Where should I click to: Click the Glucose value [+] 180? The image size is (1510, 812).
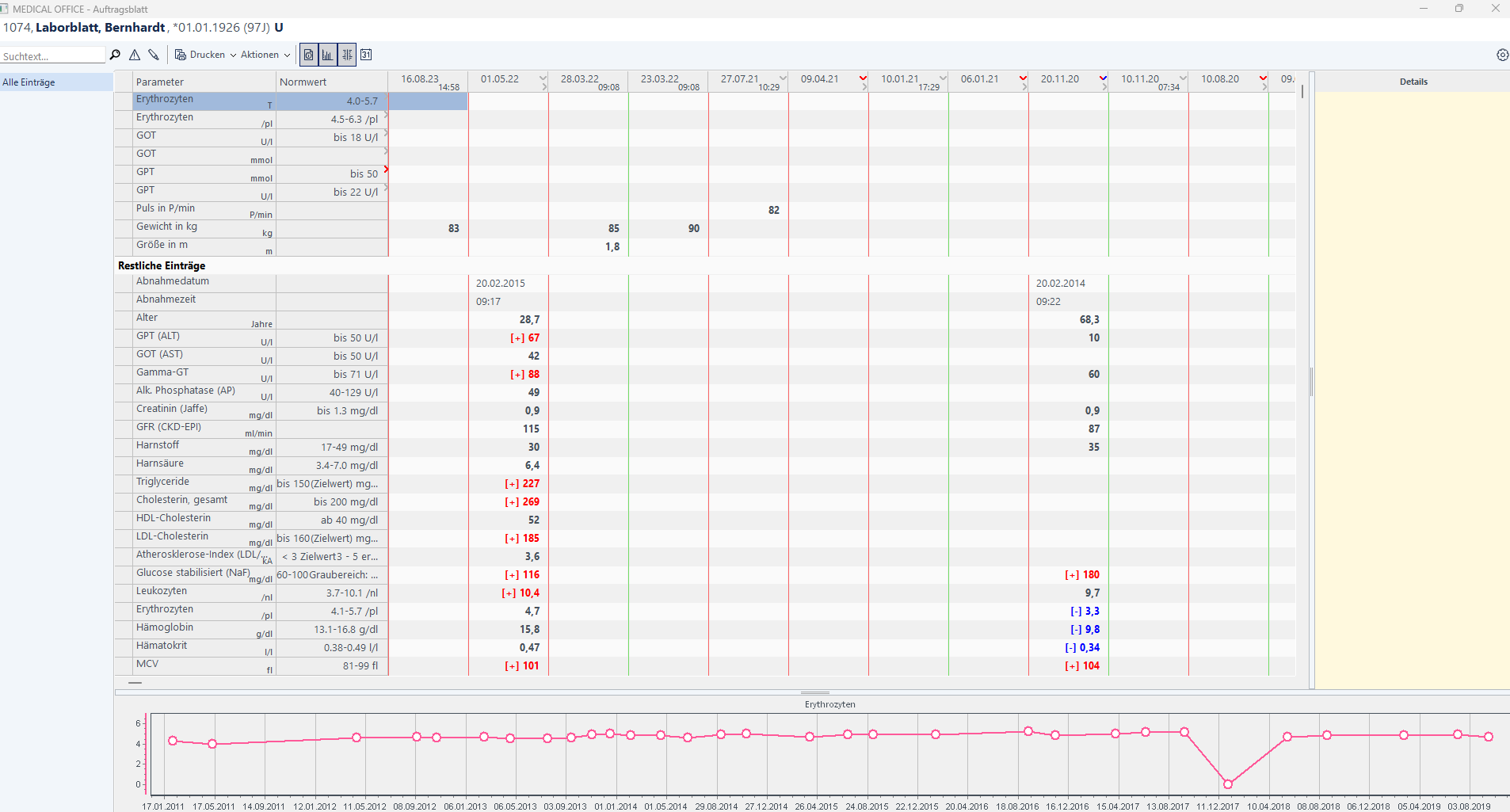1068,574
